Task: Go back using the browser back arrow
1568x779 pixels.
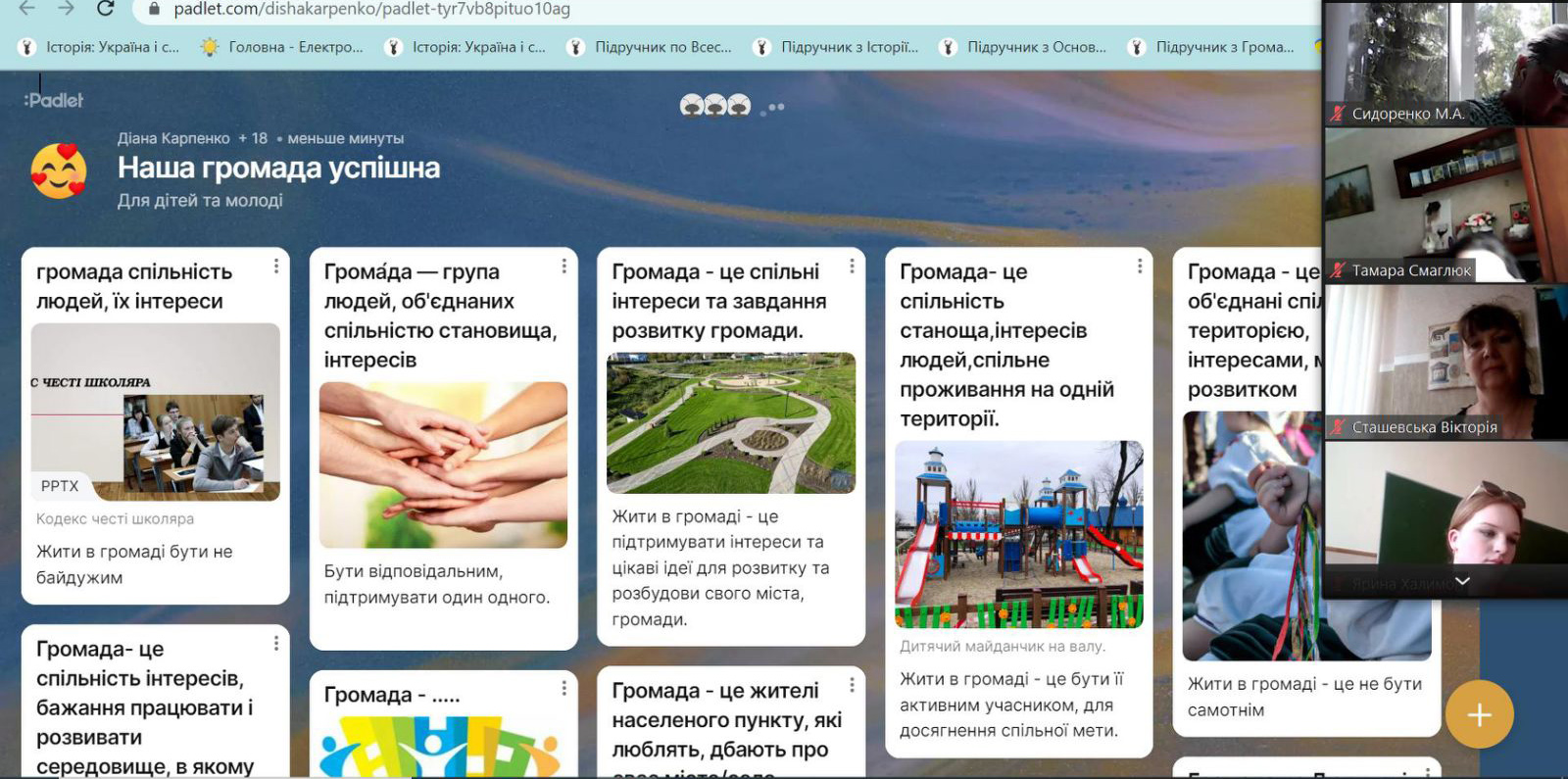Action: click(26, 9)
